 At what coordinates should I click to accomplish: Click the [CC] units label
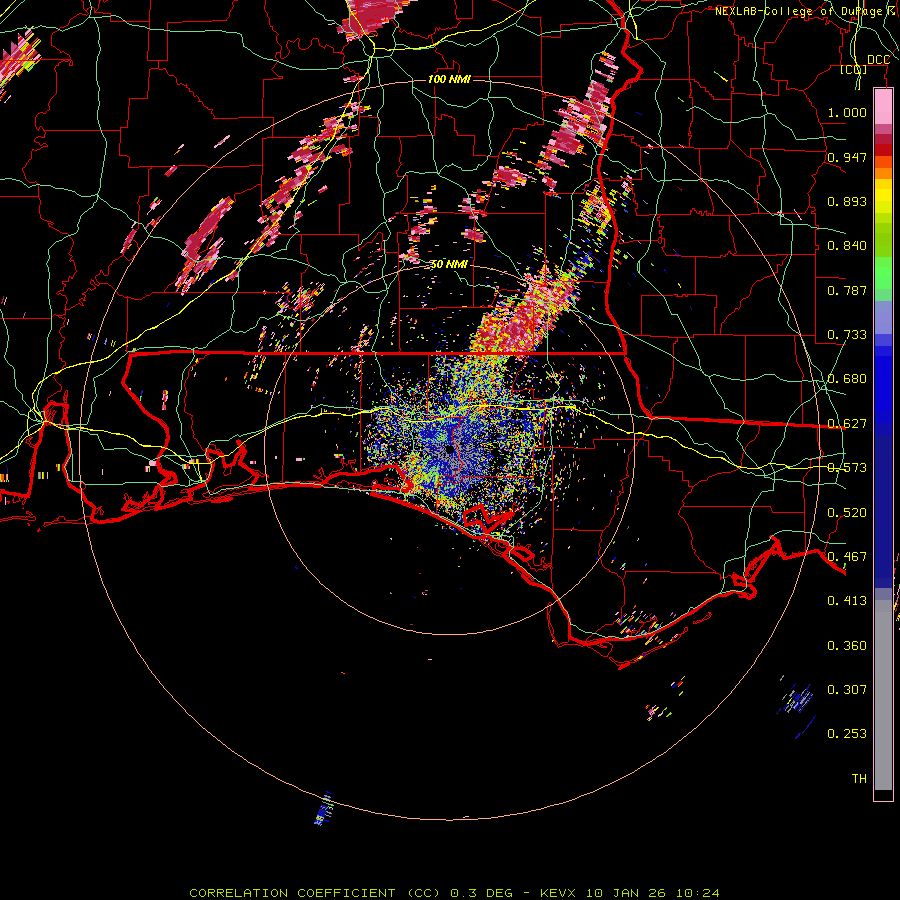(854, 70)
